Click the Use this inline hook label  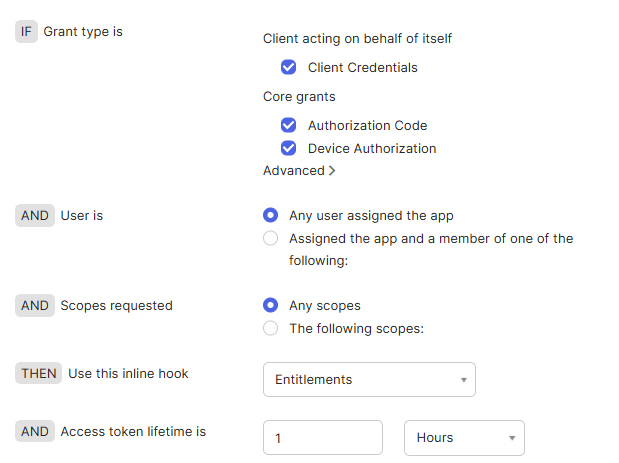[128, 373]
